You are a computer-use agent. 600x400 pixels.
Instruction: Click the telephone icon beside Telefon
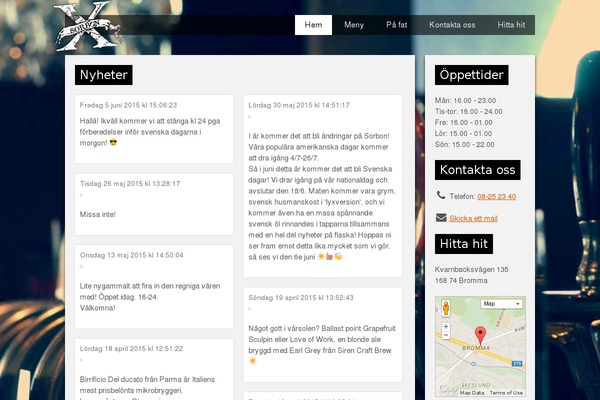(441, 195)
